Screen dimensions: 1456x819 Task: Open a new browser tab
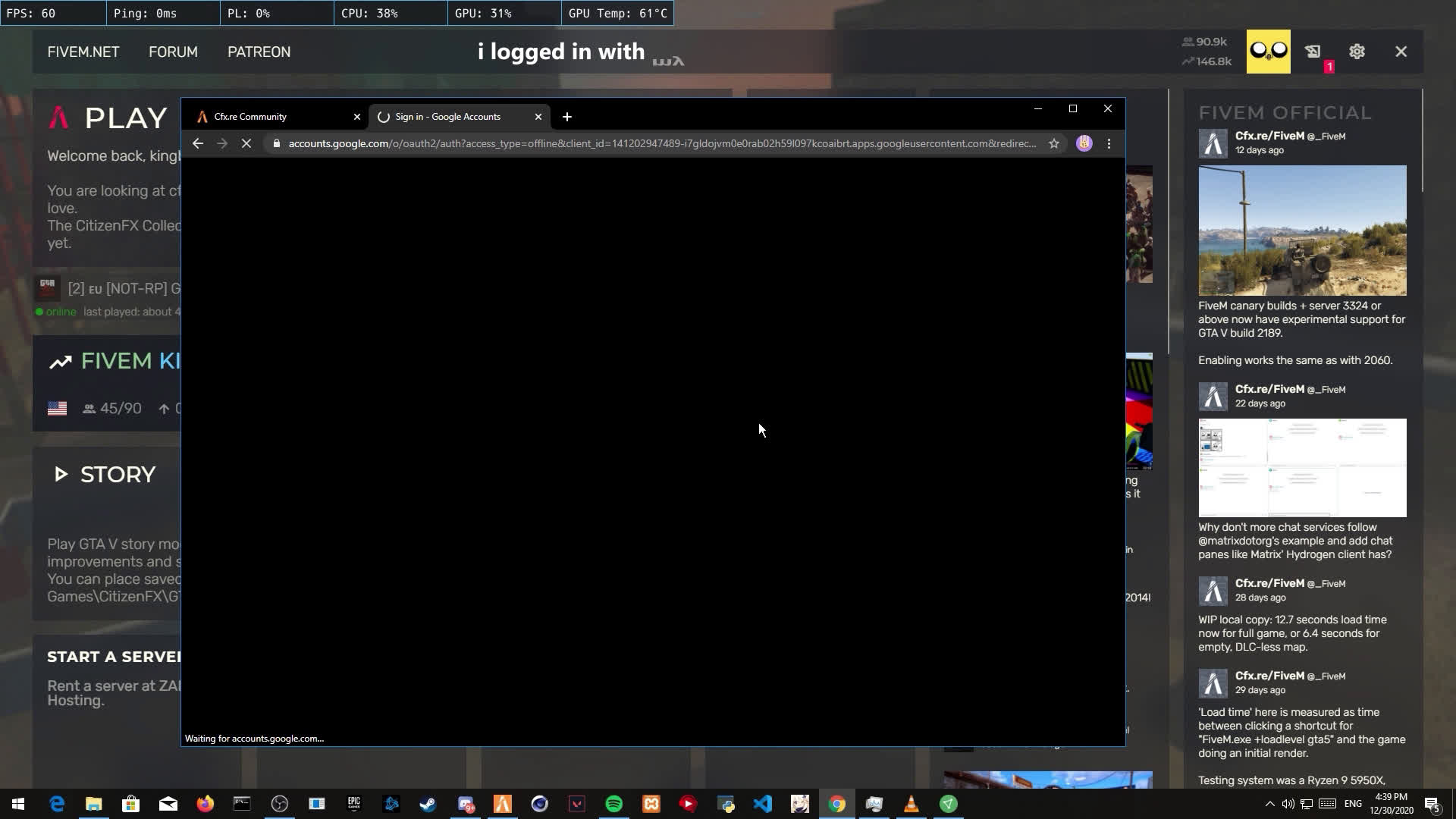[x=566, y=117]
